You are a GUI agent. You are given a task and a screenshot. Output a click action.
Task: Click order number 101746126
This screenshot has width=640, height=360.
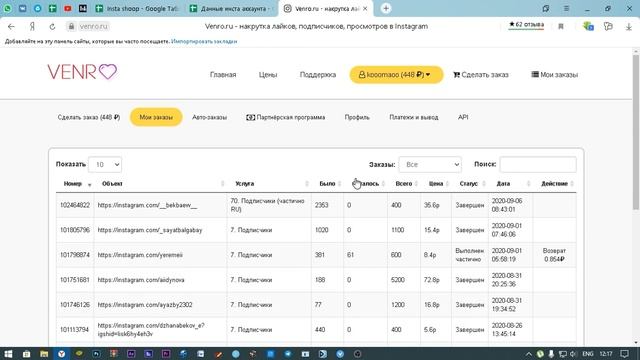[75, 305]
